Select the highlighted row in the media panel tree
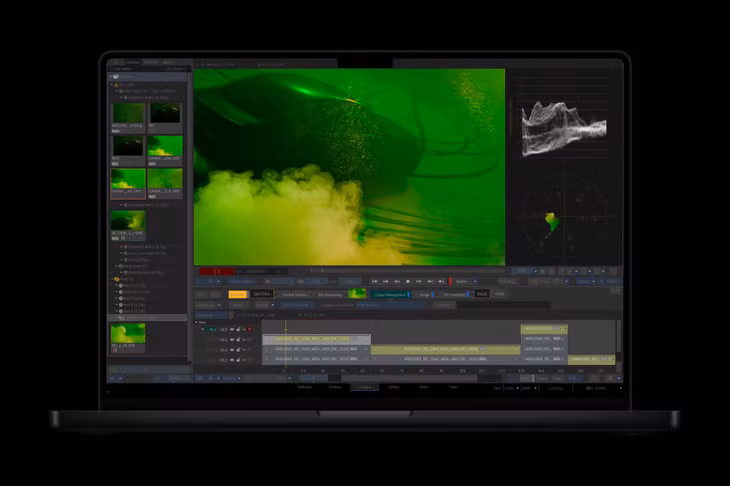Screen dimensions: 730x486 click(x=148, y=317)
